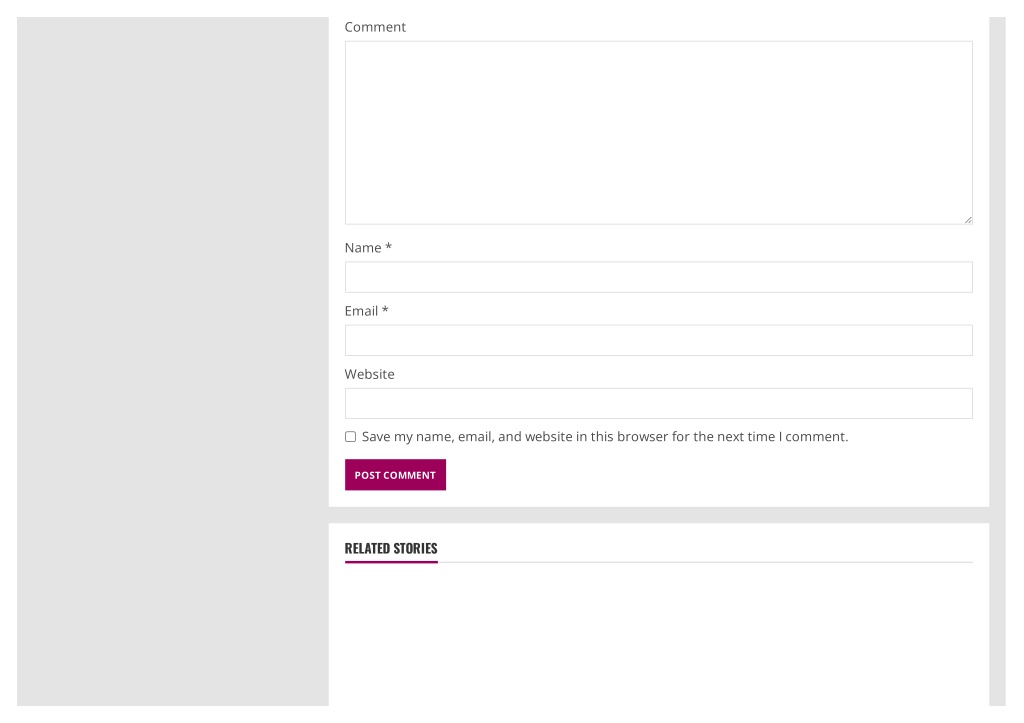Click the gray strip at the right edge
The width and height of the screenshot is (1024, 723).
pos(997,361)
